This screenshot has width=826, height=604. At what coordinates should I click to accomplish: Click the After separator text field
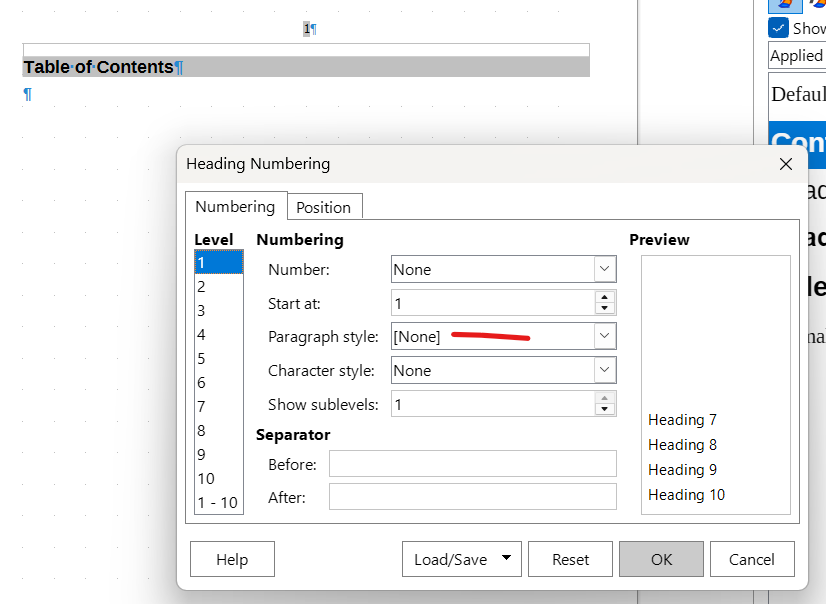(472, 497)
